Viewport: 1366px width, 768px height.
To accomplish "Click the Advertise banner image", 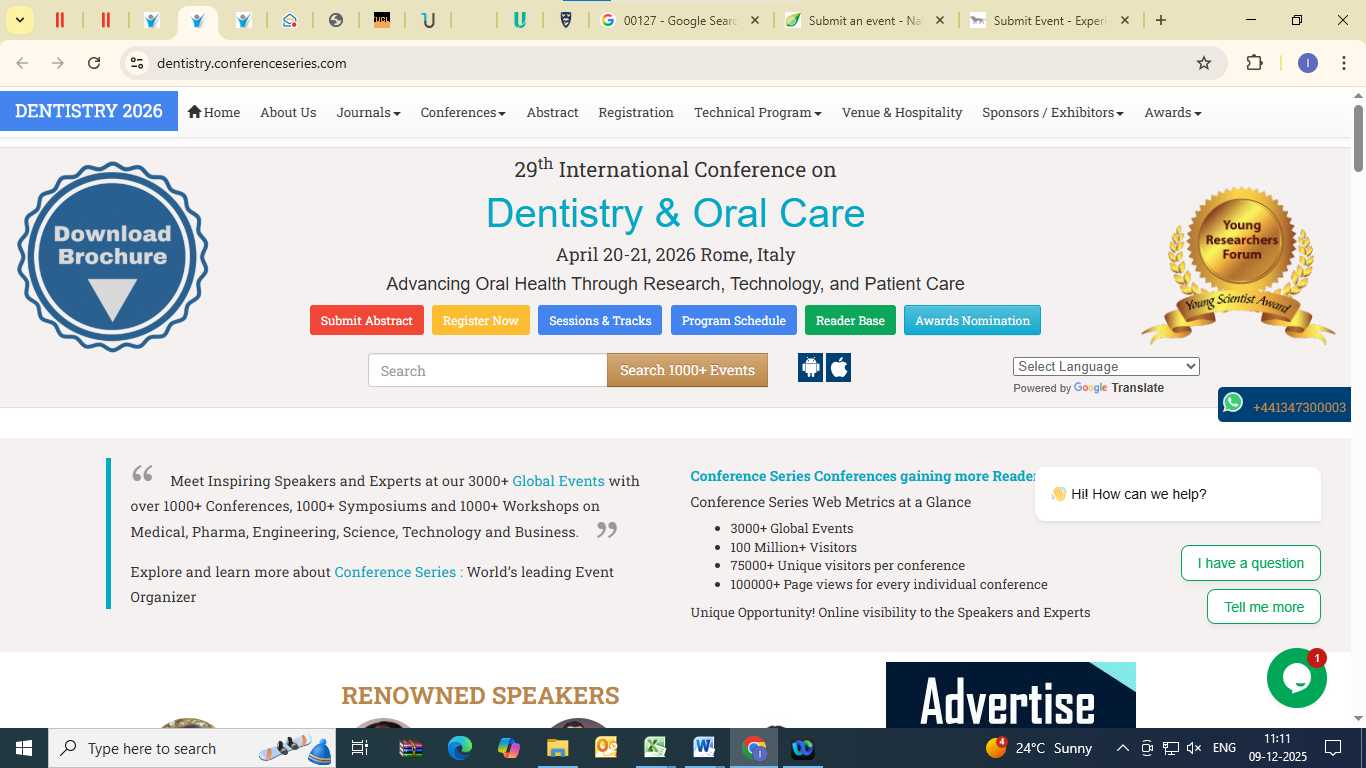I will click(x=1011, y=695).
